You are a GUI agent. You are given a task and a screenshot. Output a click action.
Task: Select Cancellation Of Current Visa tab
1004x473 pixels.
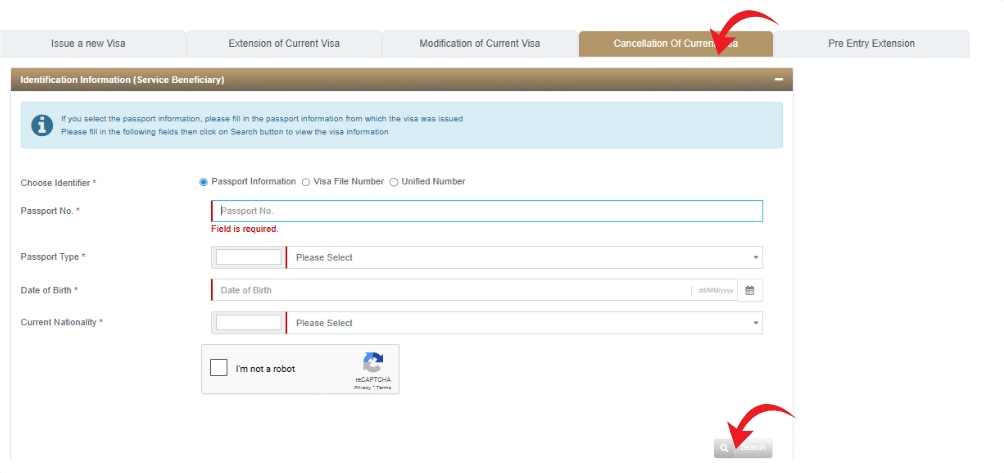pos(675,44)
